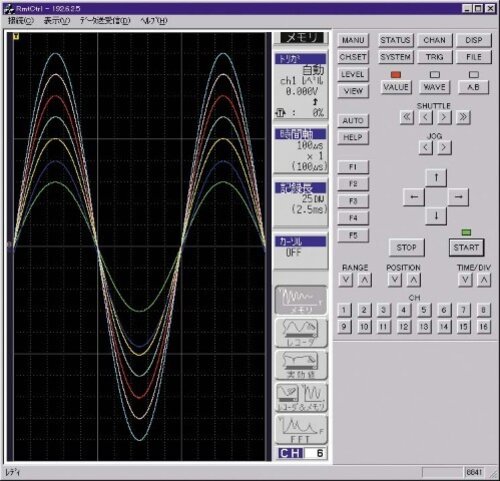The width and height of the screenshot is (500, 481).
Task: Click the cursor (カーソル) OFF panel
Action: point(301,252)
